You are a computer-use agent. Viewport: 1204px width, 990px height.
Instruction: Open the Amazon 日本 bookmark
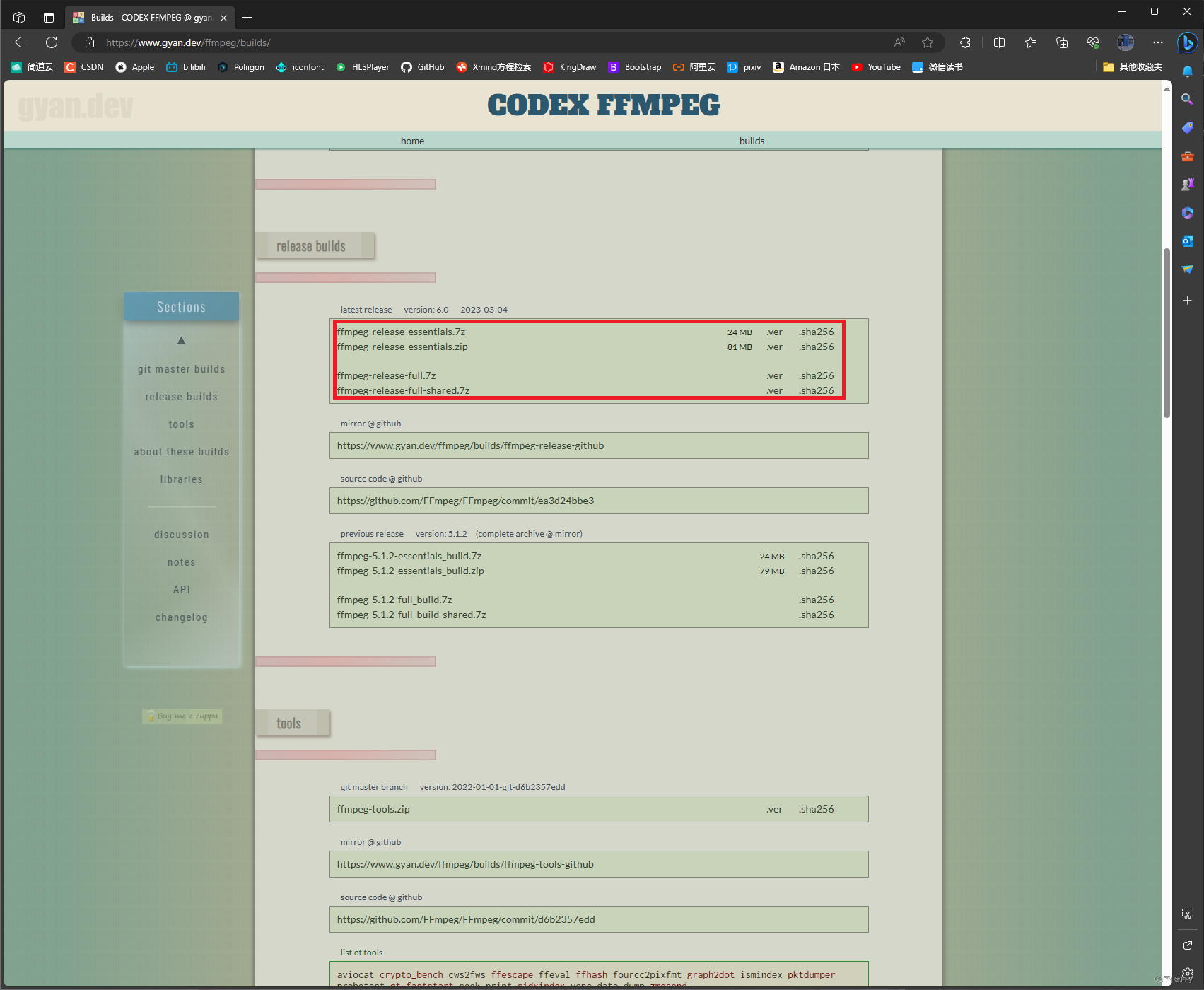[x=806, y=67]
